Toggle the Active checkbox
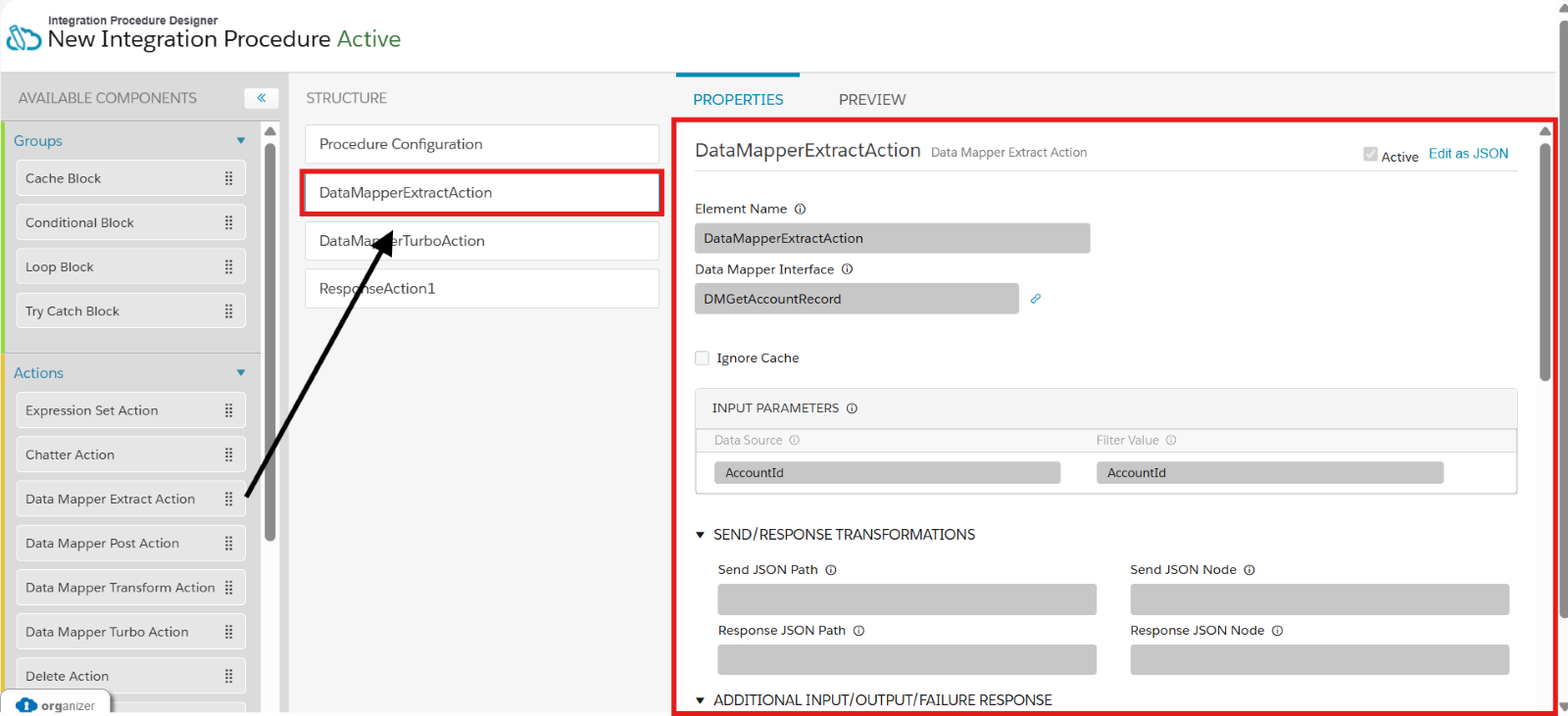This screenshot has width=1568, height=716. pos(1370,155)
